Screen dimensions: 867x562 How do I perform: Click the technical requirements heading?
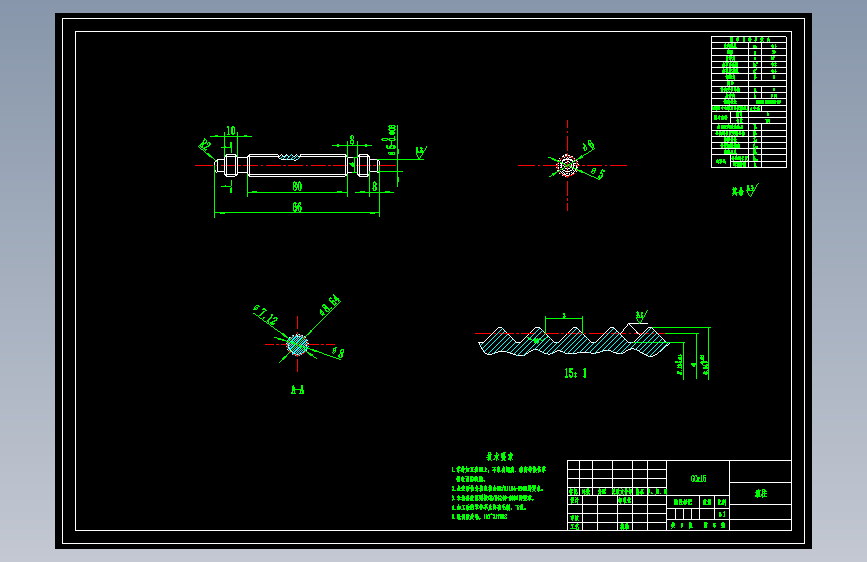tap(500, 457)
